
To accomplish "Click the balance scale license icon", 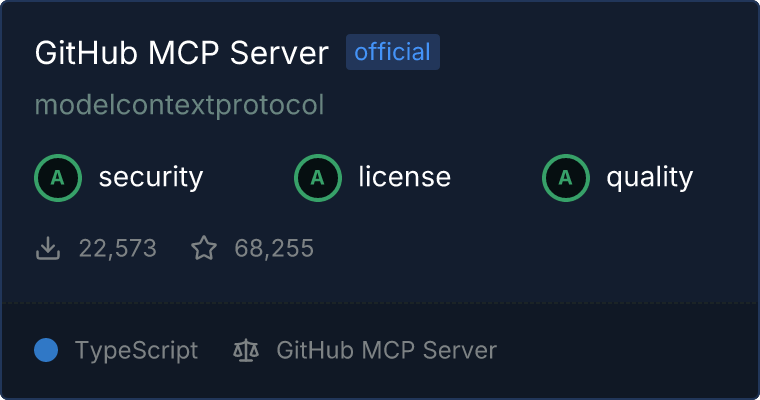I will click(x=246, y=351).
